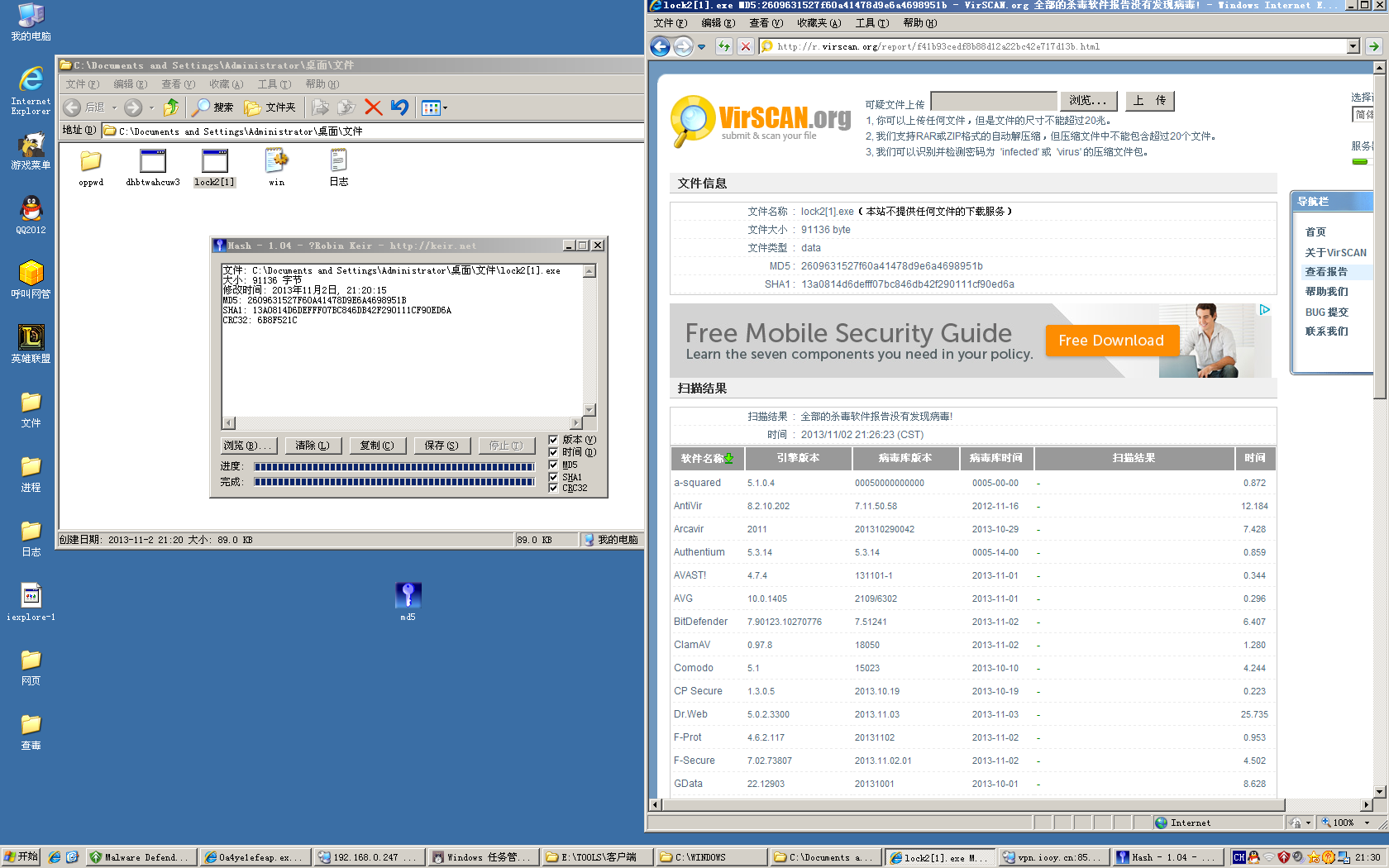Click 复制 (C) button in Hash window

(x=377, y=446)
